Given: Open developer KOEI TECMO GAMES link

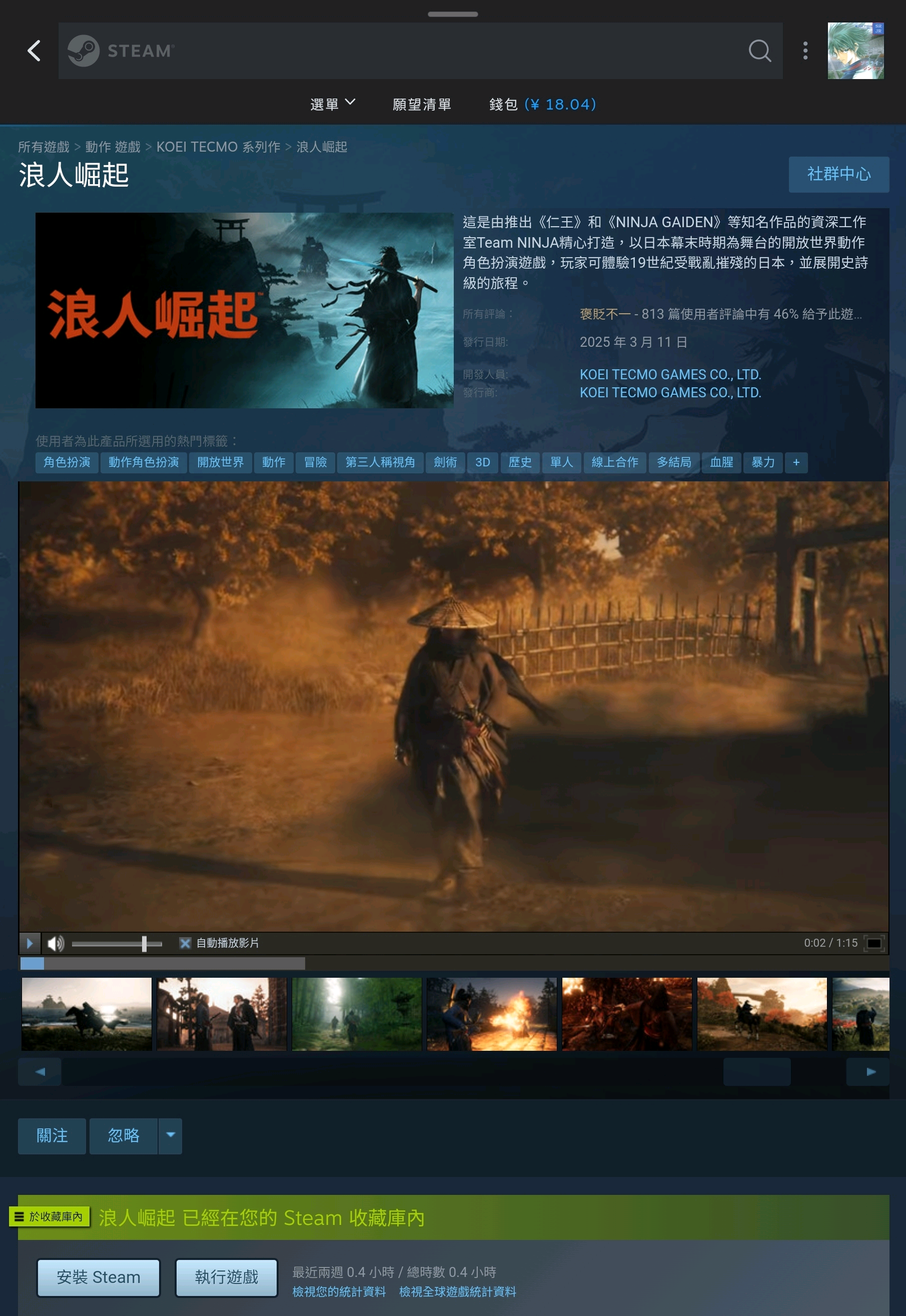Looking at the screenshot, I should point(670,375).
